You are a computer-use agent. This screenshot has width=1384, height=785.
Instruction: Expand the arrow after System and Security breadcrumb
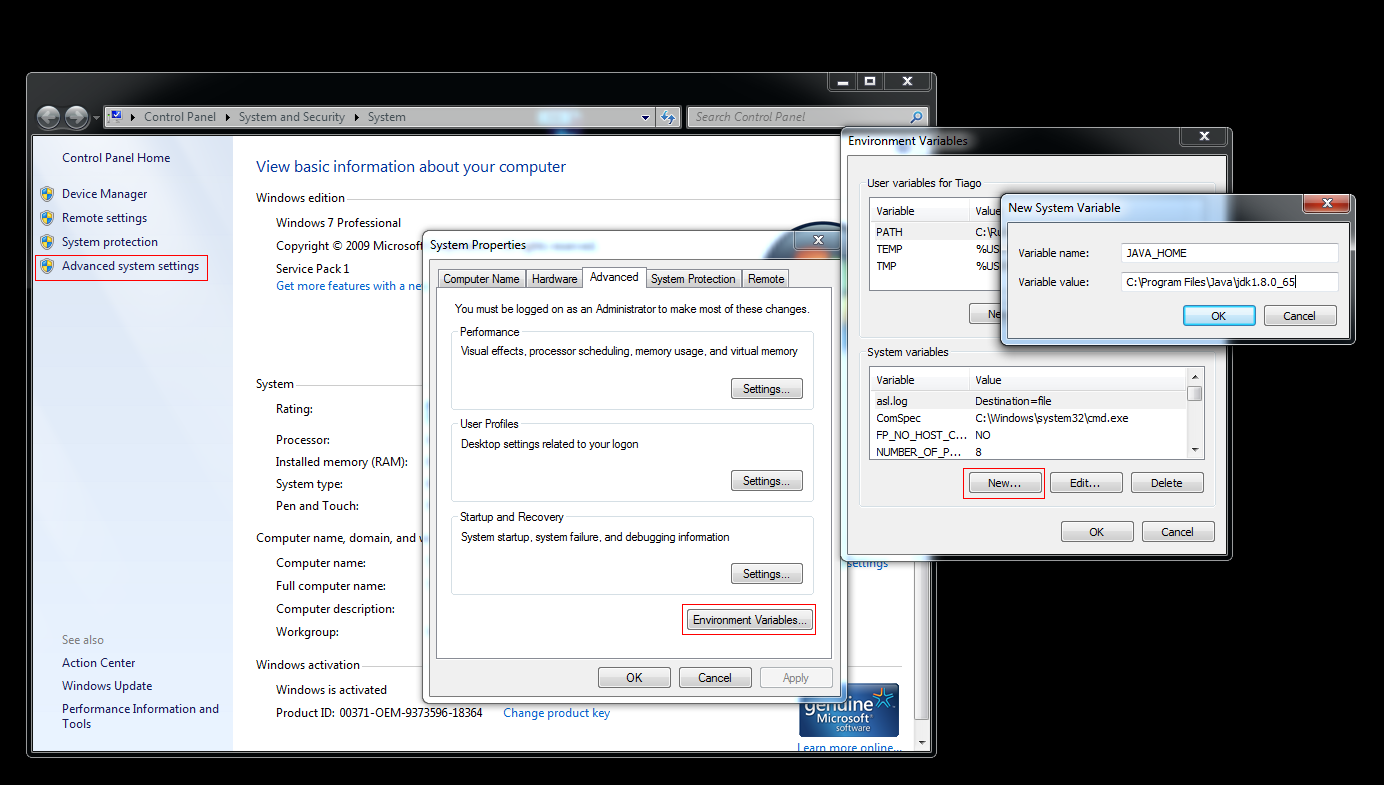click(x=356, y=117)
